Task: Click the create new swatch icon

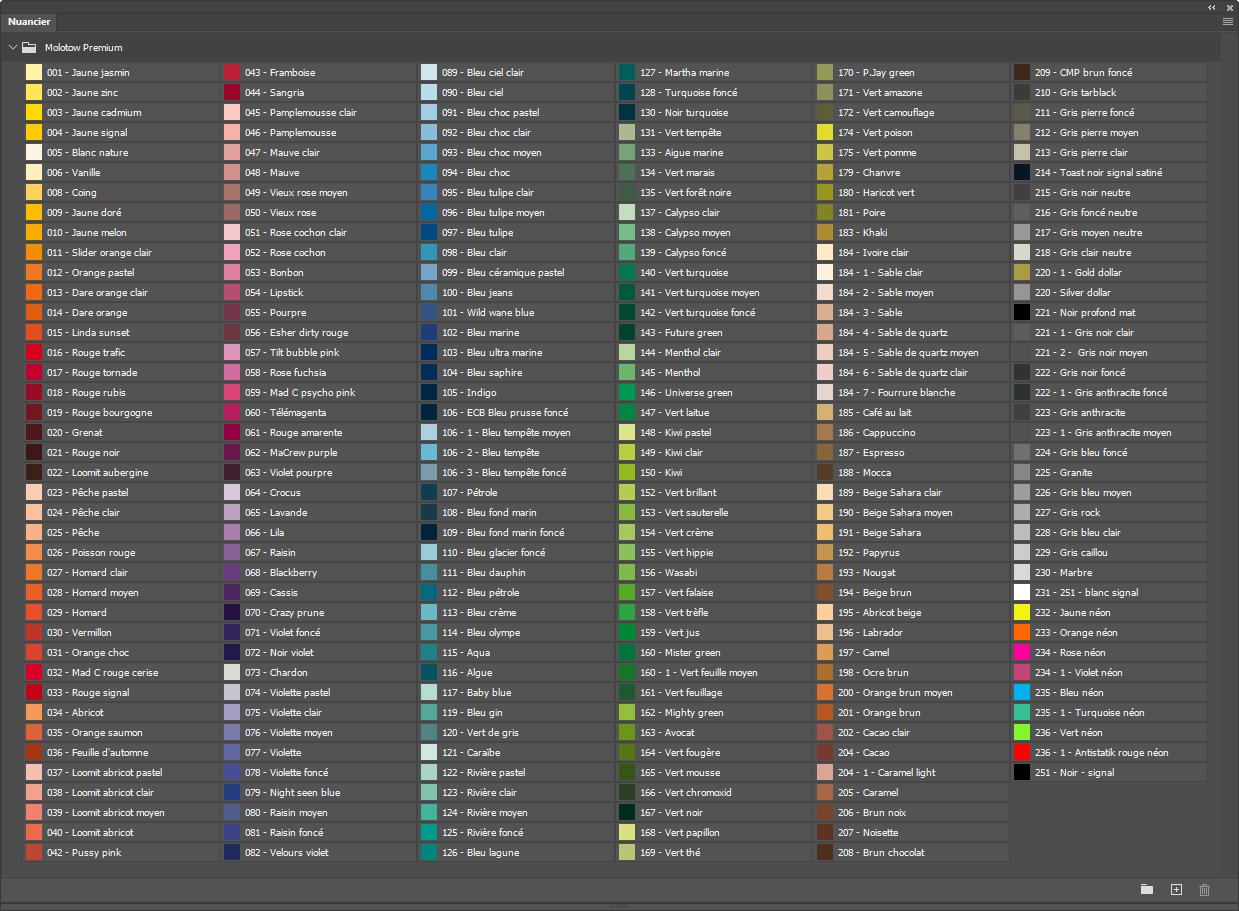Action: (x=1176, y=890)
